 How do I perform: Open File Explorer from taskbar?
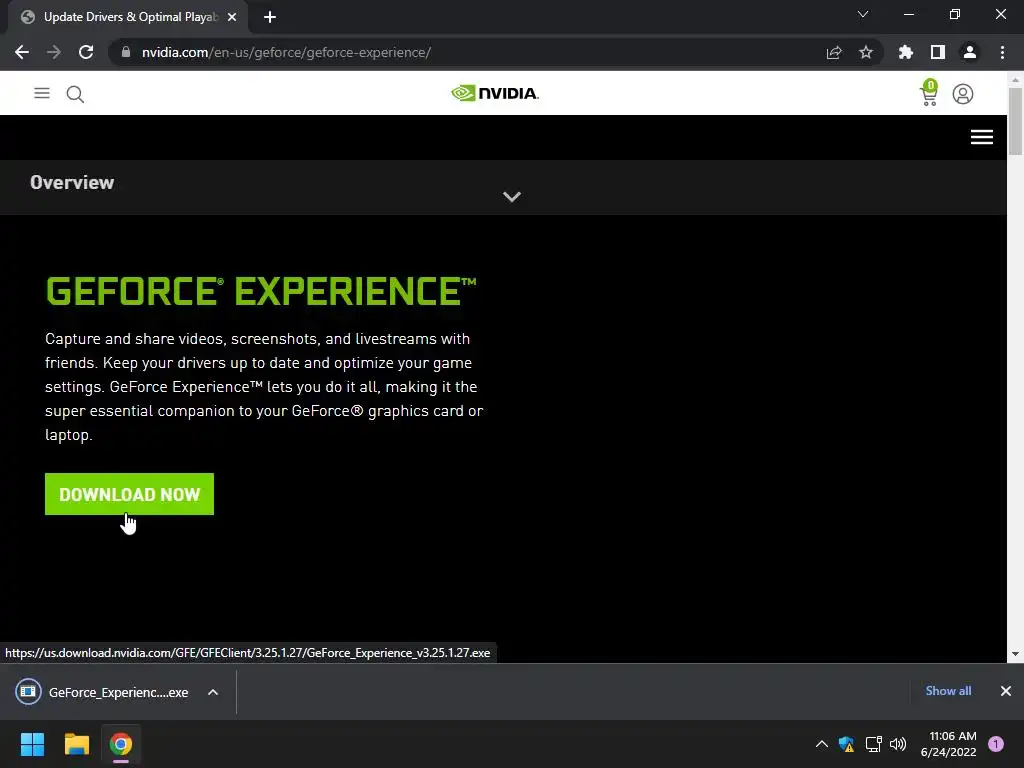point(76,744)
